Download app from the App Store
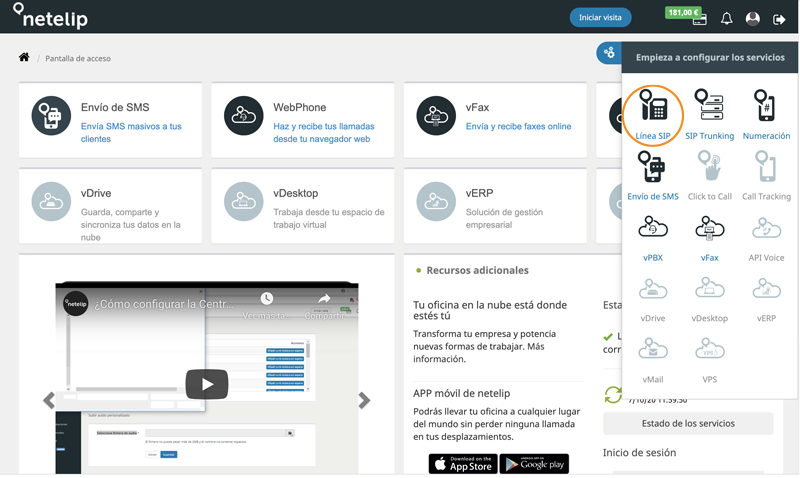Screen dimensions: 800x478 [x=463, y=464]
